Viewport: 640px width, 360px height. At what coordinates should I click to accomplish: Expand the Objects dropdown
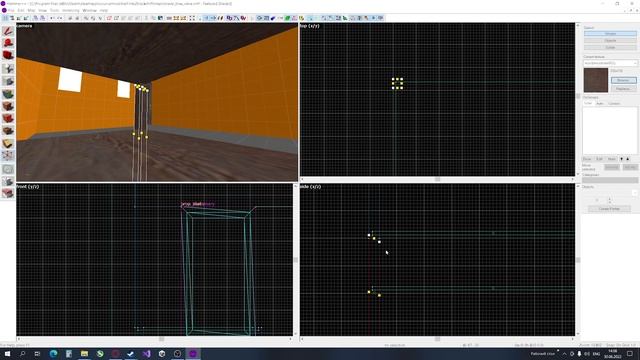(x=635, y=193)
